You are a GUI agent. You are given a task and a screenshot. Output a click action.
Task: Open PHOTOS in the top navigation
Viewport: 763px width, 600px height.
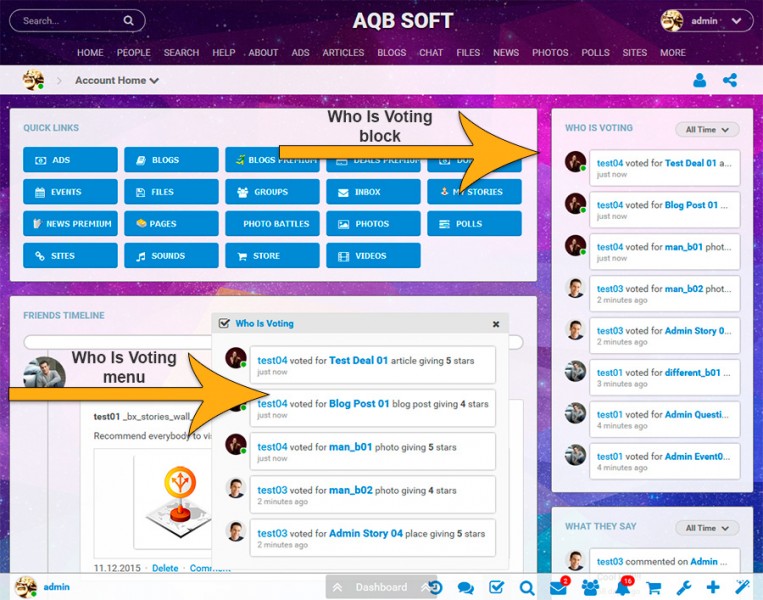click(x=550, y=53)
